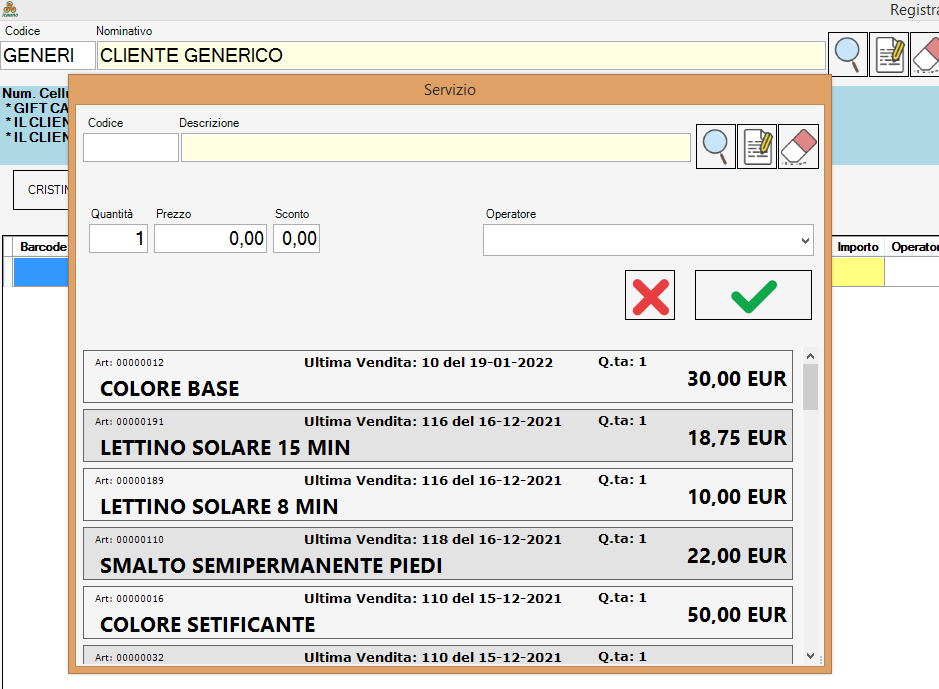Click the application logo icon in title bar
This screenshot has width=939, height=689.
click(x=10, y=9)
